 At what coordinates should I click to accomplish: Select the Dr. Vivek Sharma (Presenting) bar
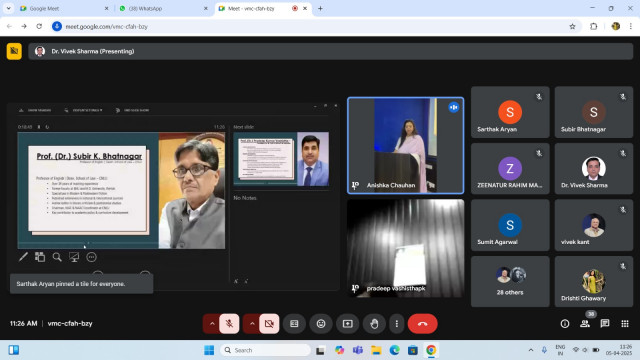click(331, 51)
